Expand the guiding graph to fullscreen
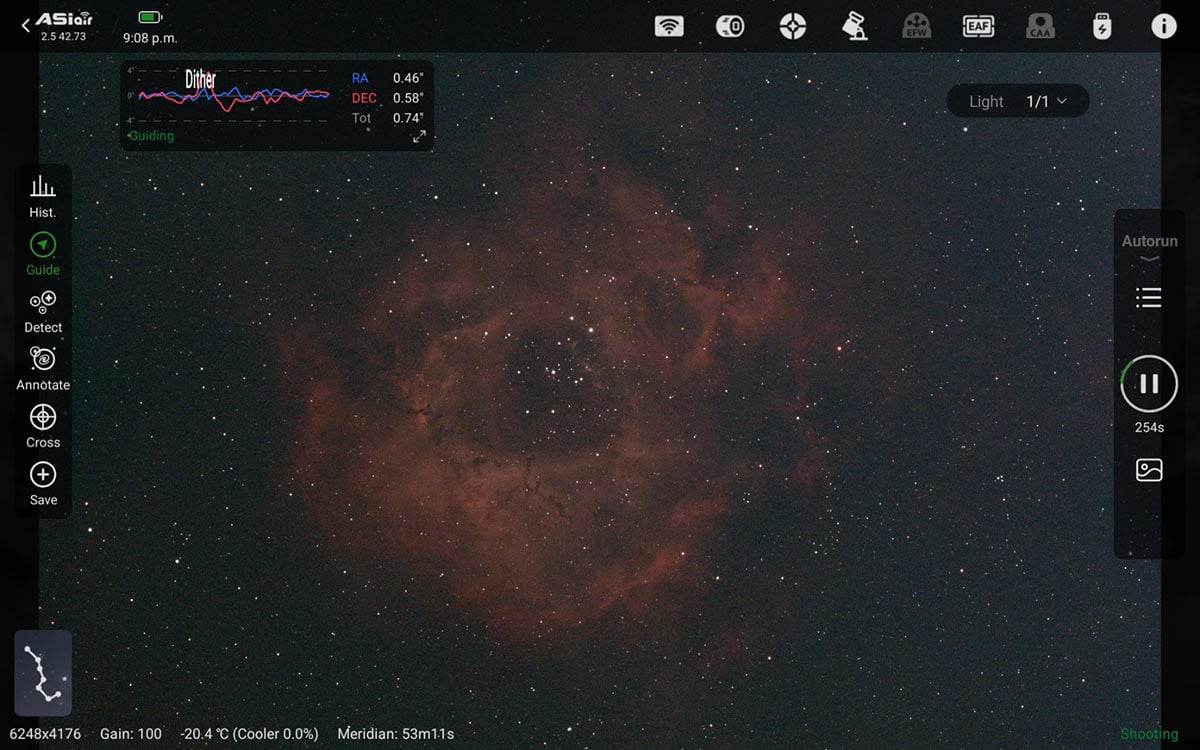1200x750 pixels. click(x=420, y=137)
